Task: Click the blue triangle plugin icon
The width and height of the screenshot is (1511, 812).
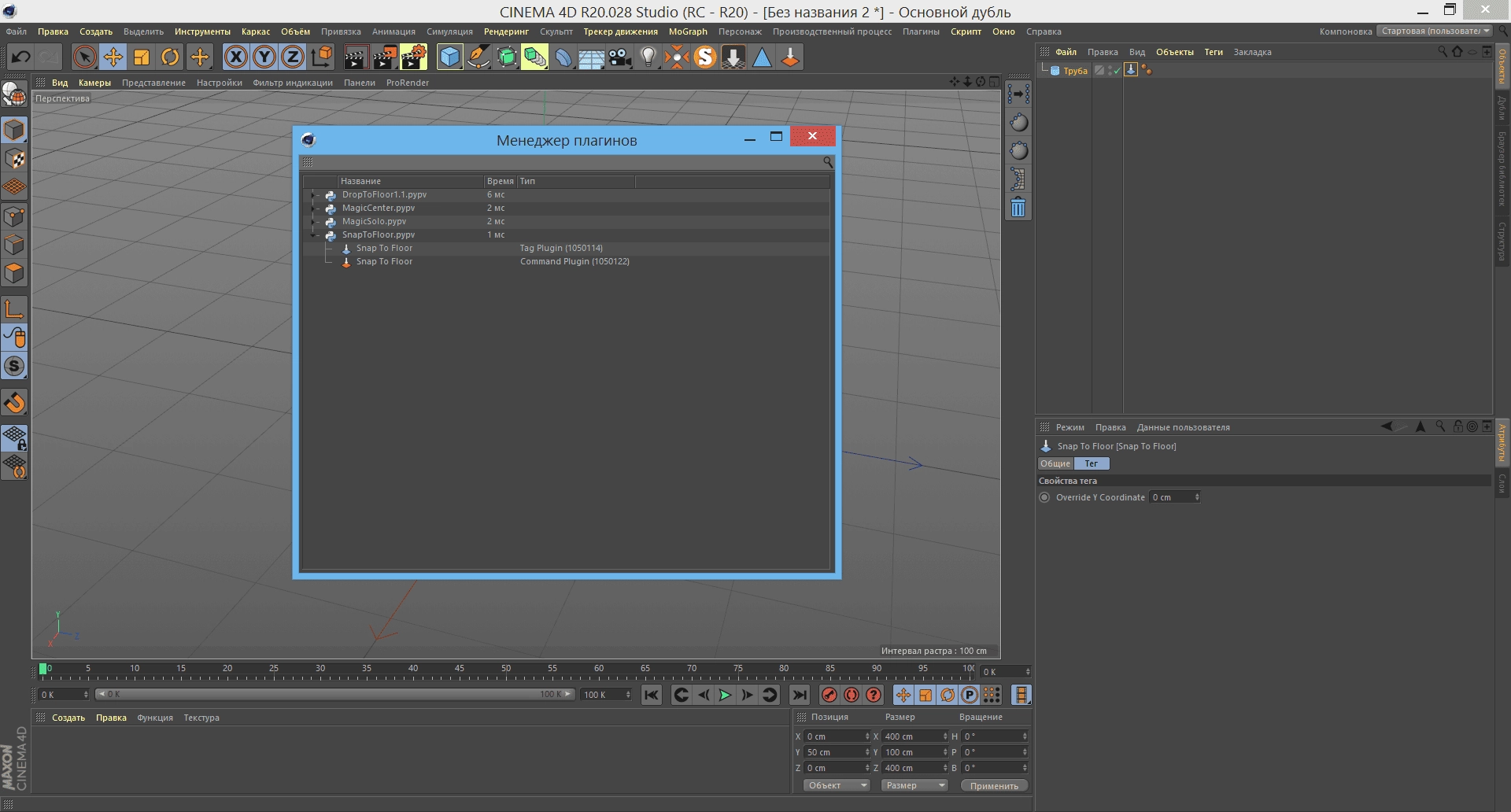Action: coord(762,57)
